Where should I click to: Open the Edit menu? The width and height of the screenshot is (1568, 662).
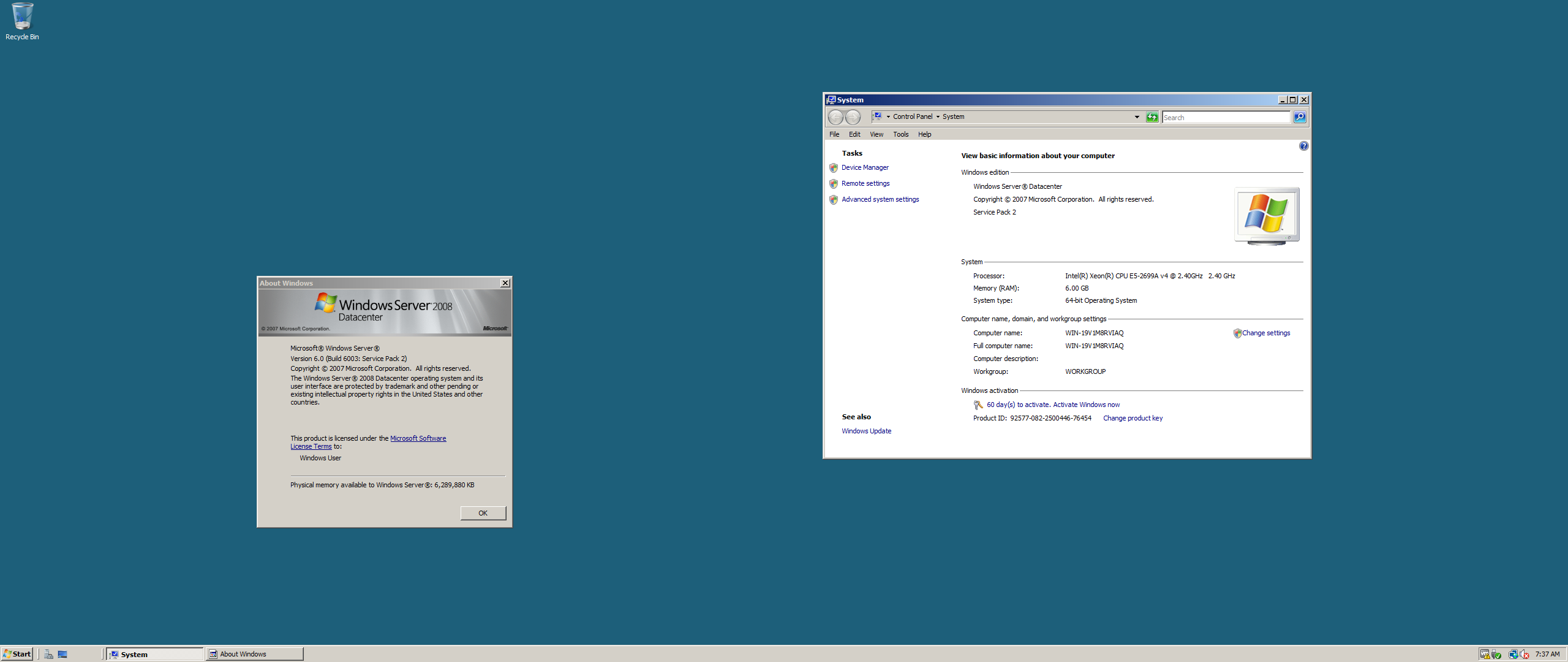click(854, 134)
